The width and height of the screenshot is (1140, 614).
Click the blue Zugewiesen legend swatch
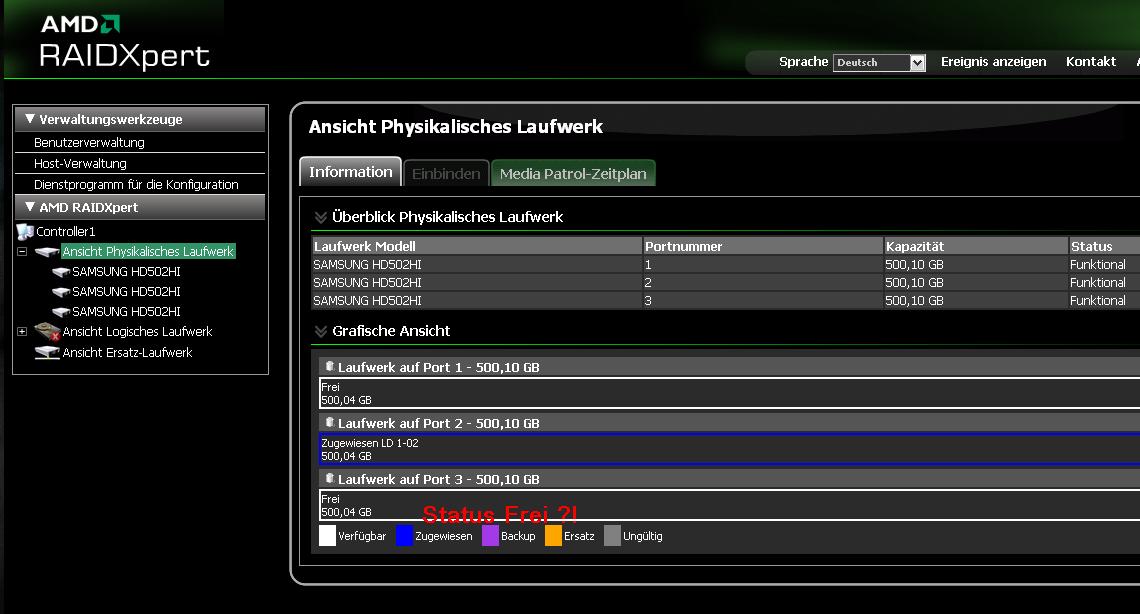point(404,536)
